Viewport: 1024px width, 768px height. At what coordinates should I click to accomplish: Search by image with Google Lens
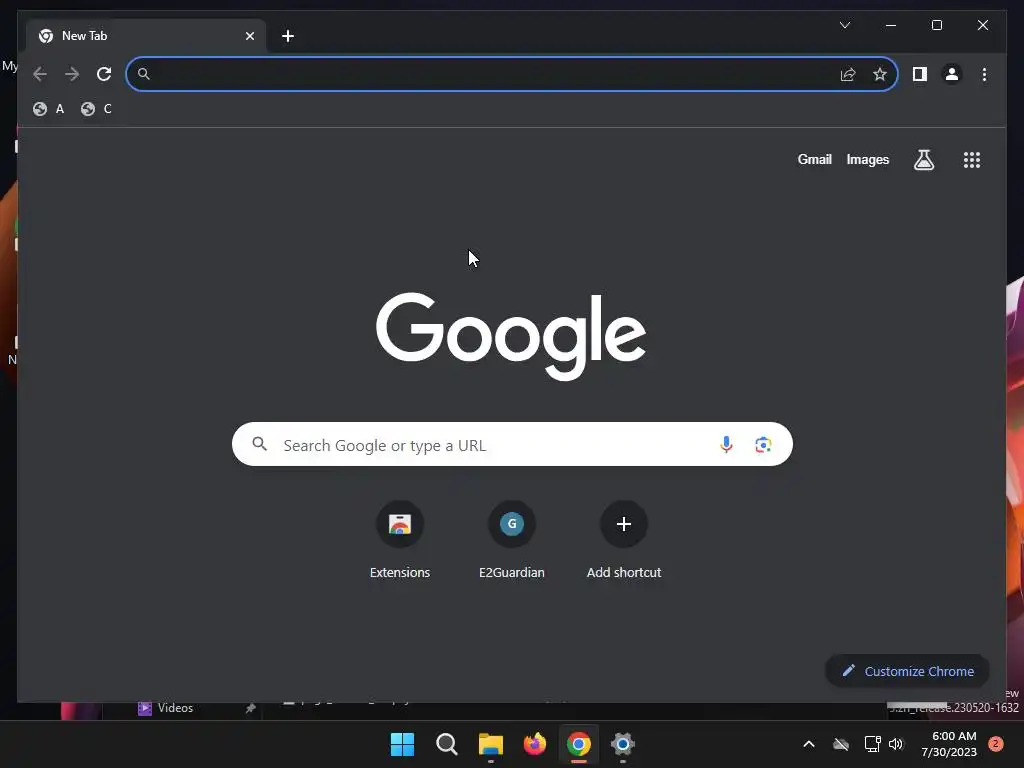[x=763, y=445]
